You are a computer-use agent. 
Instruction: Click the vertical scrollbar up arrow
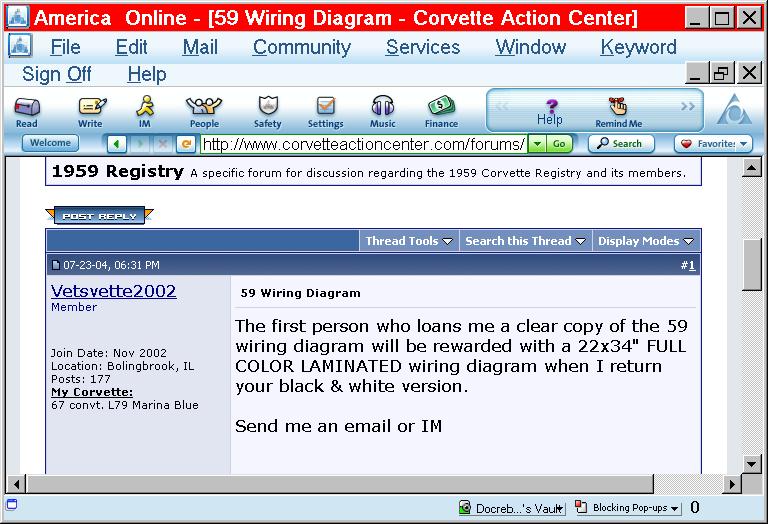pyautogui.click(x=751, y=168)
